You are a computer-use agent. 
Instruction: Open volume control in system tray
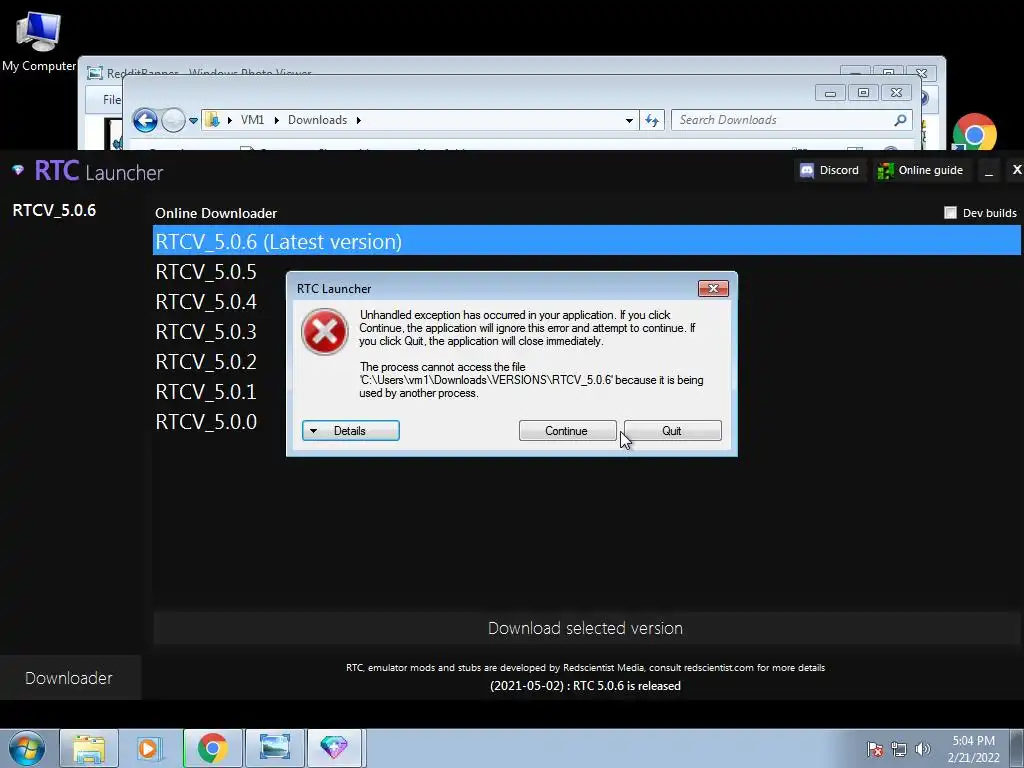click(x=923, y=749)
